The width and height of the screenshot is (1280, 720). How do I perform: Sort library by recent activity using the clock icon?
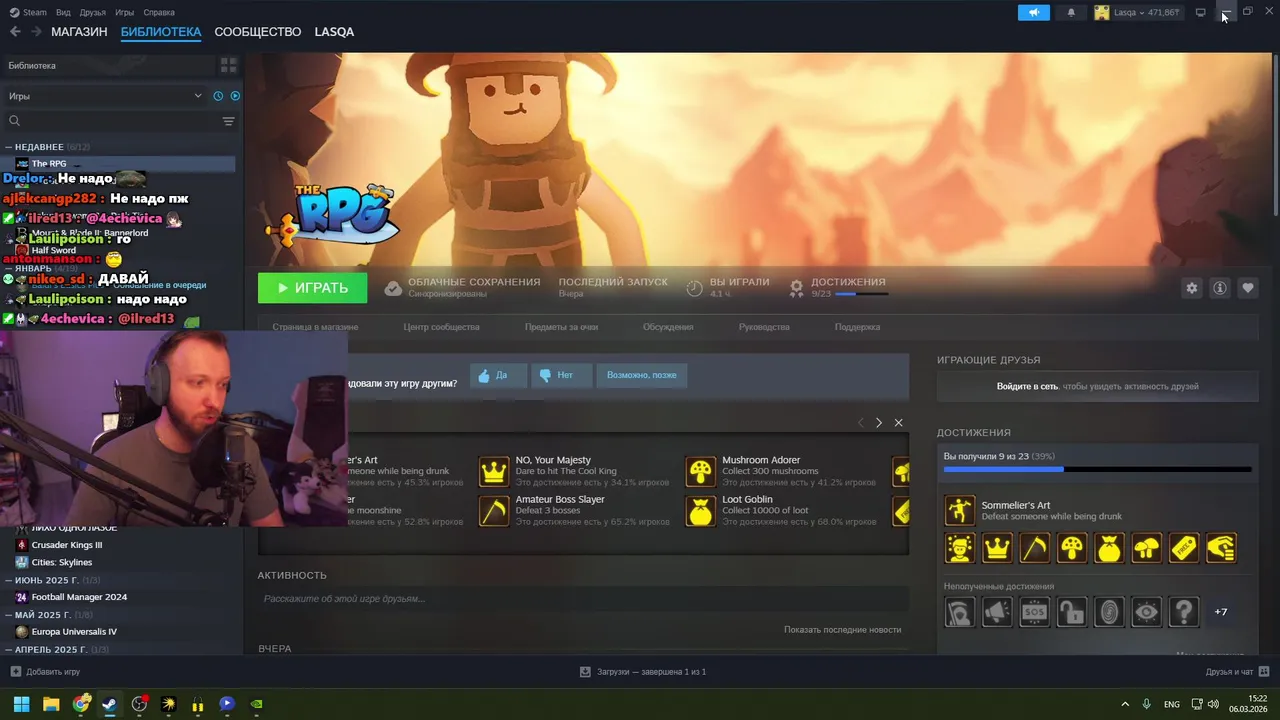click(x=218, y=96)
